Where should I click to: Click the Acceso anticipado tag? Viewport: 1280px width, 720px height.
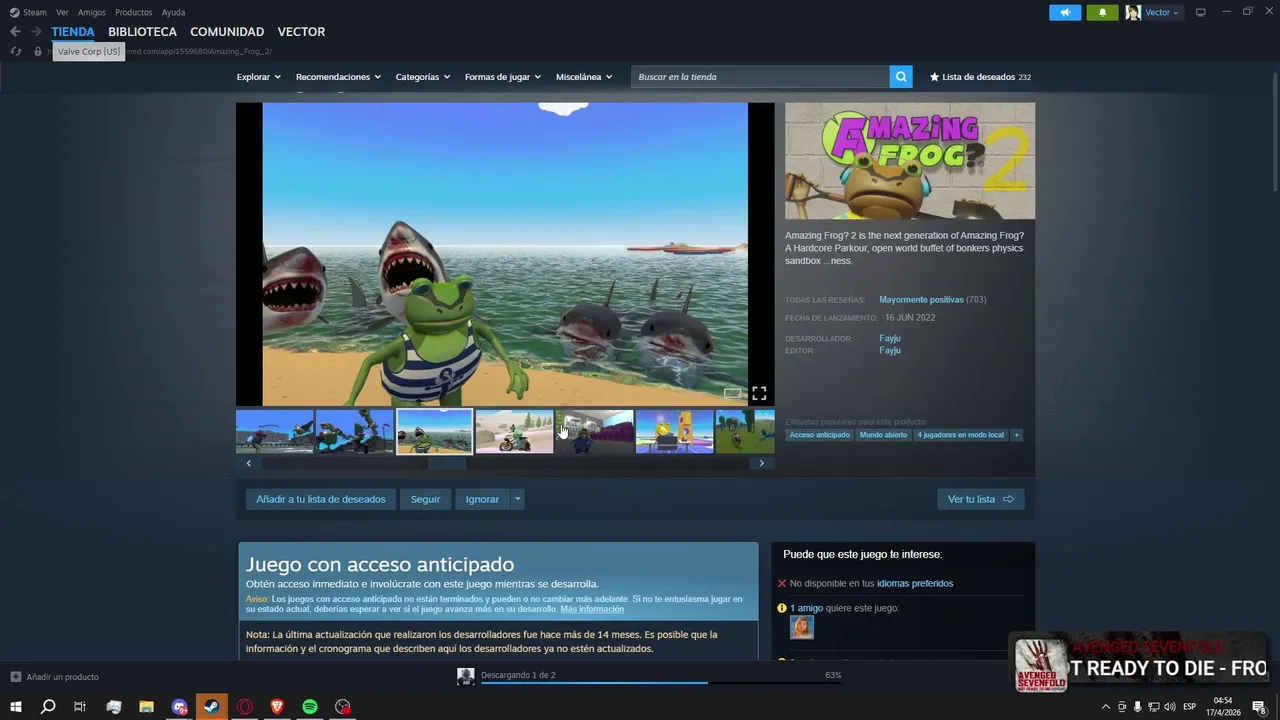819,435
